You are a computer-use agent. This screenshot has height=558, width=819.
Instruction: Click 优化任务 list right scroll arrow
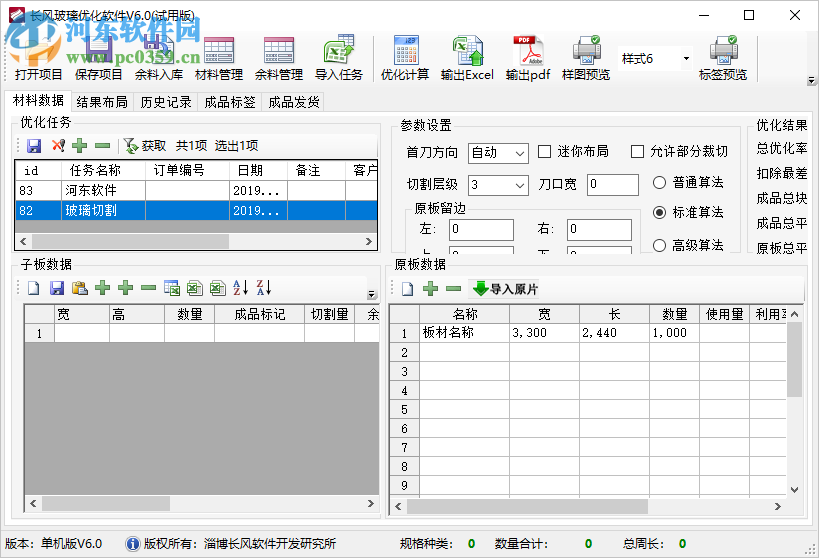(369, 241)
